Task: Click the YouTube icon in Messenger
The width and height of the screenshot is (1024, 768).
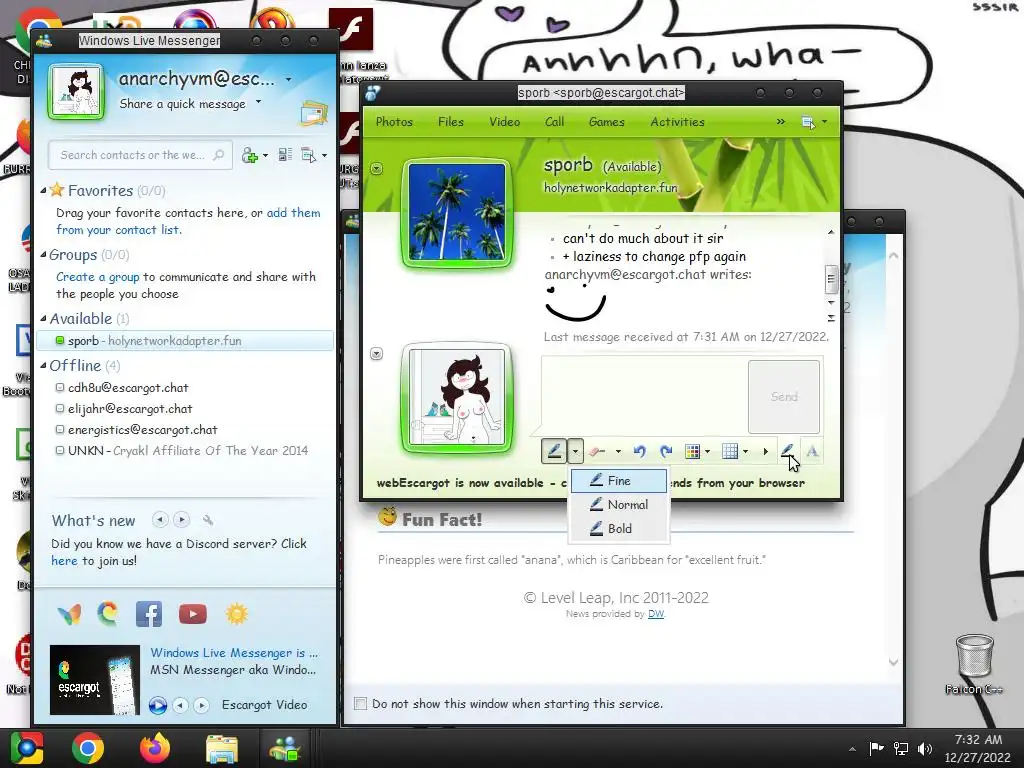Action: pyautogui.click(x=193, y=614)
